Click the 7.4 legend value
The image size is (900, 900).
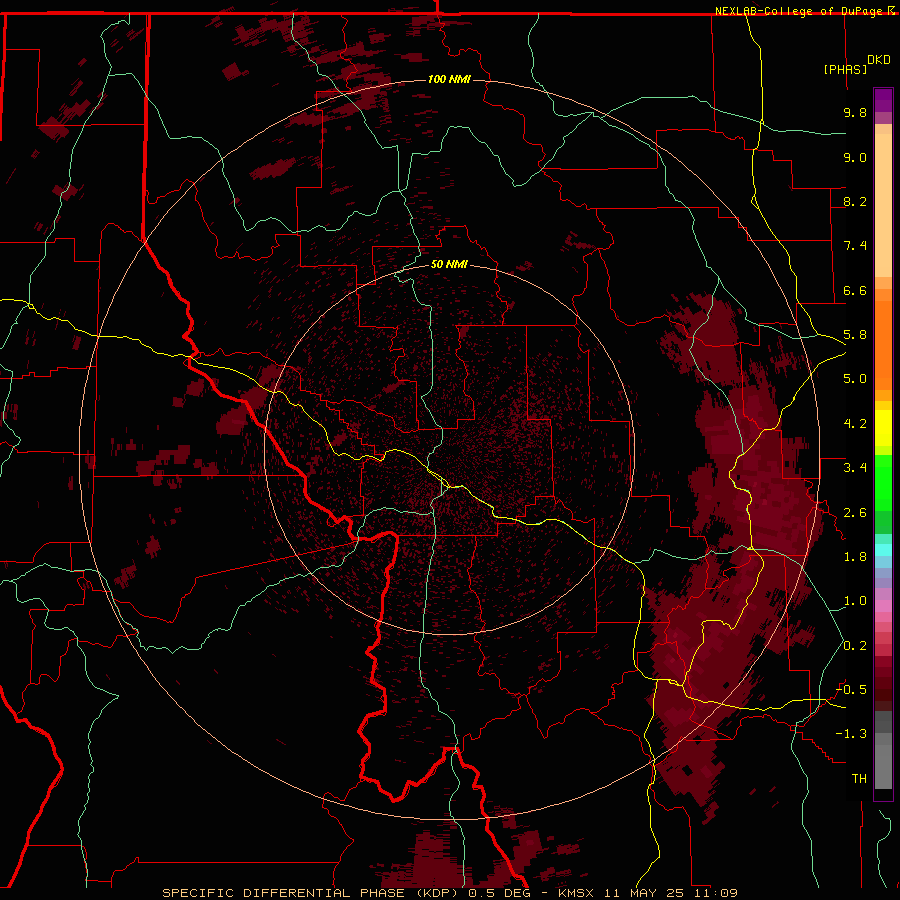(855, 246)
